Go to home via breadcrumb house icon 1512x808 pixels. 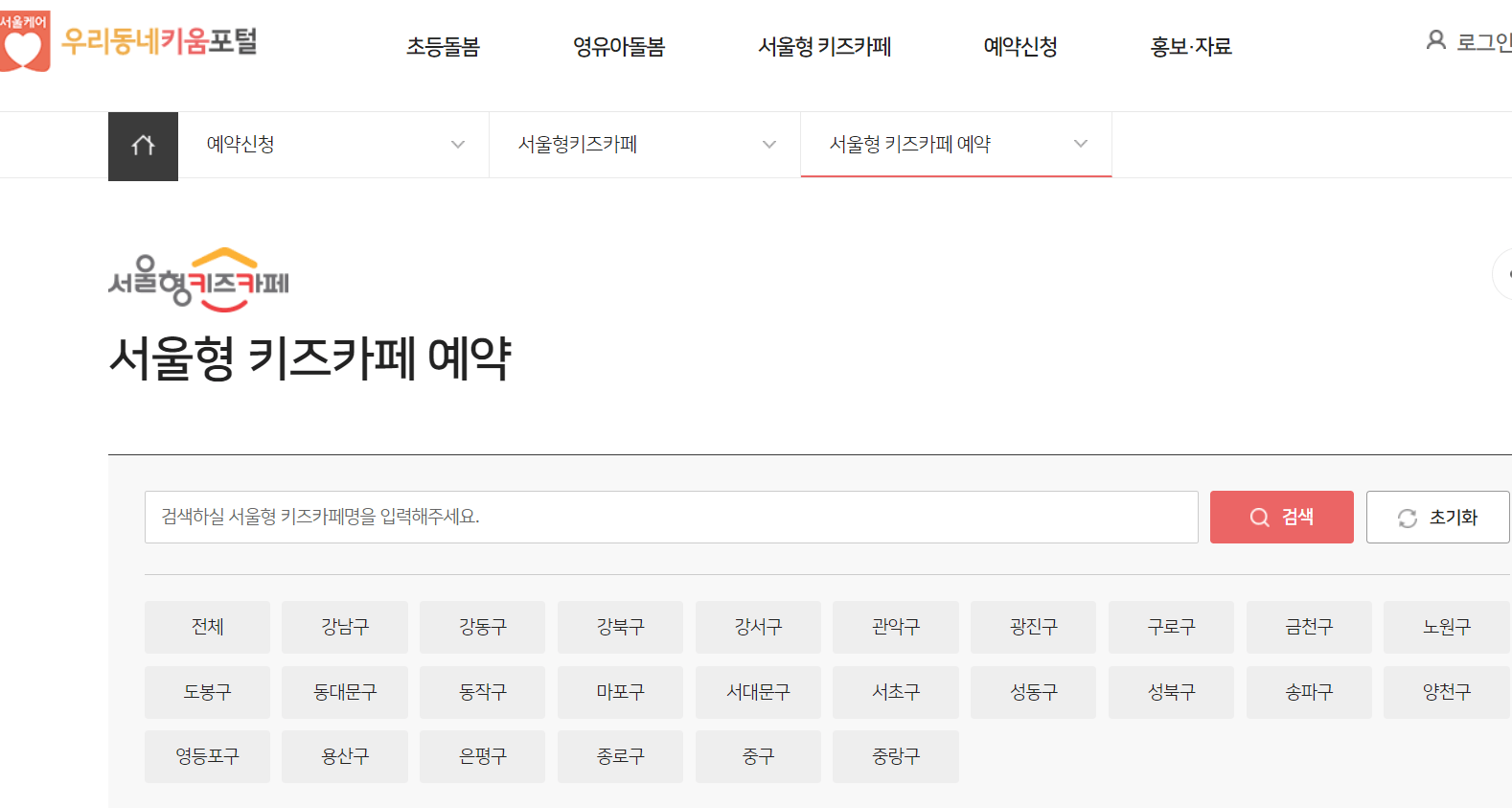143,146
